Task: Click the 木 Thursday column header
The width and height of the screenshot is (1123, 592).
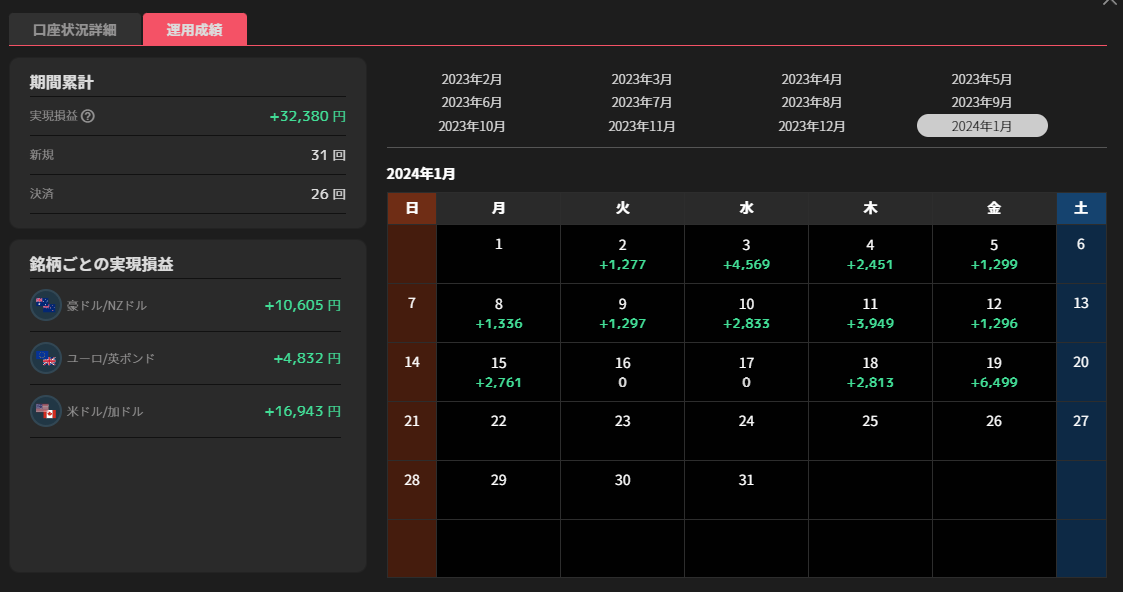Action: click(870, 208)
